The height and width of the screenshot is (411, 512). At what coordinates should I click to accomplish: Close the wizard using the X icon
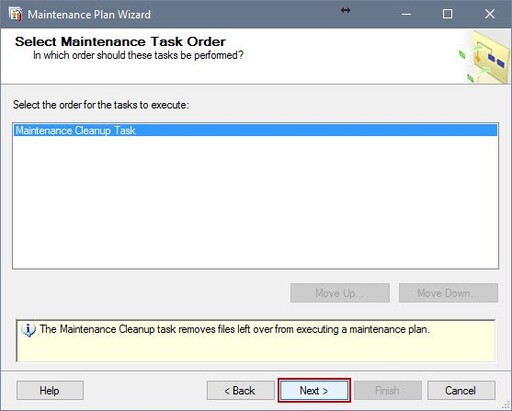tap(490, 14)
